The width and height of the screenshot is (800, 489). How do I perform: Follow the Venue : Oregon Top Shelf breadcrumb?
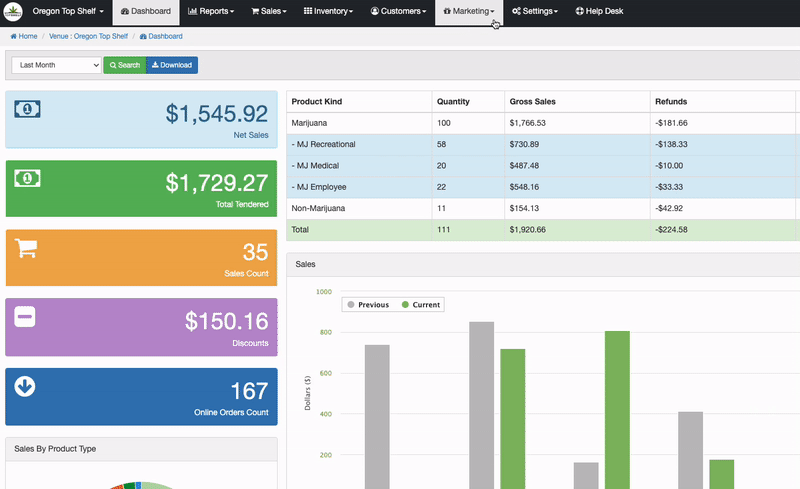click(x=88, y=36)
